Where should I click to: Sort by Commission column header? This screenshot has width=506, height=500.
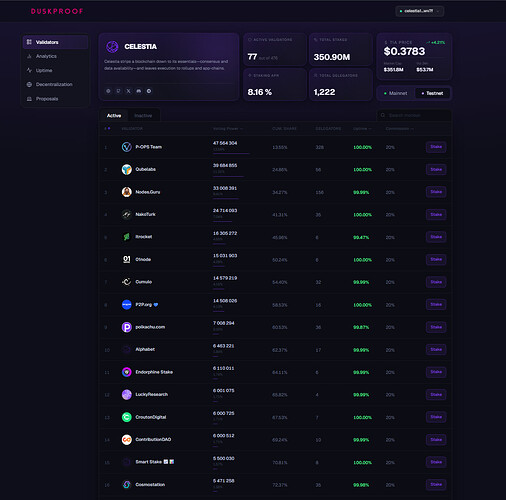coord(399,129)
